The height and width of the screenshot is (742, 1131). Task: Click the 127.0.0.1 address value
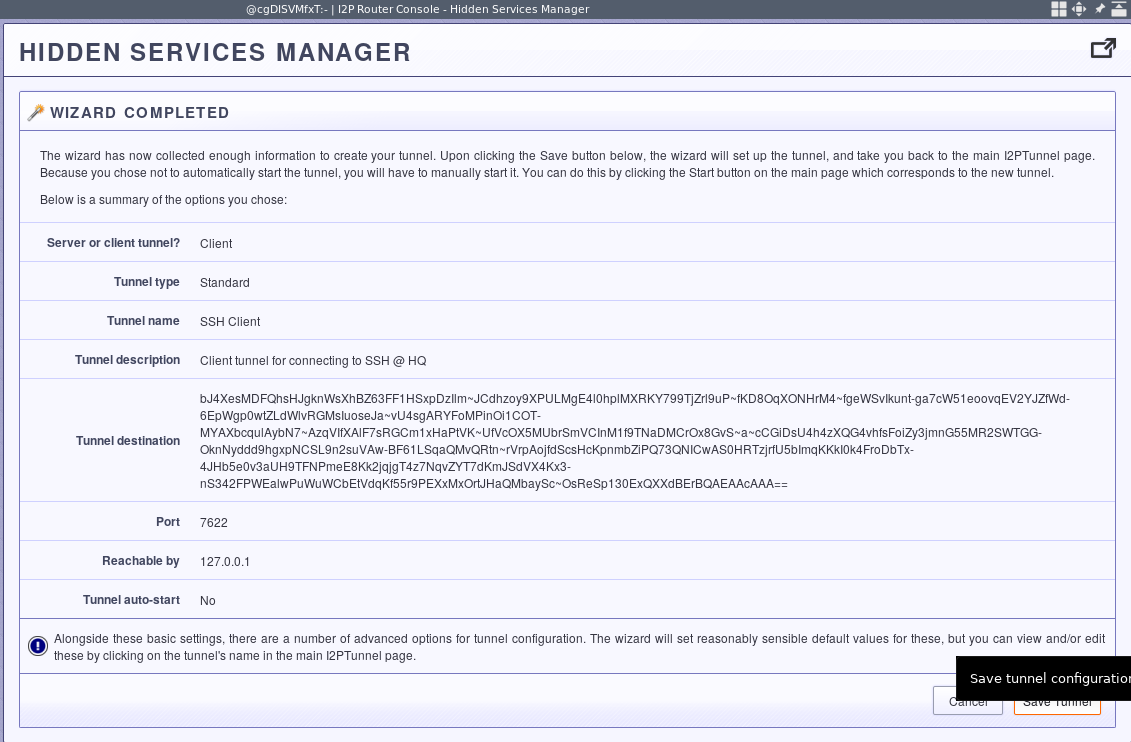[x=225, y=562]
